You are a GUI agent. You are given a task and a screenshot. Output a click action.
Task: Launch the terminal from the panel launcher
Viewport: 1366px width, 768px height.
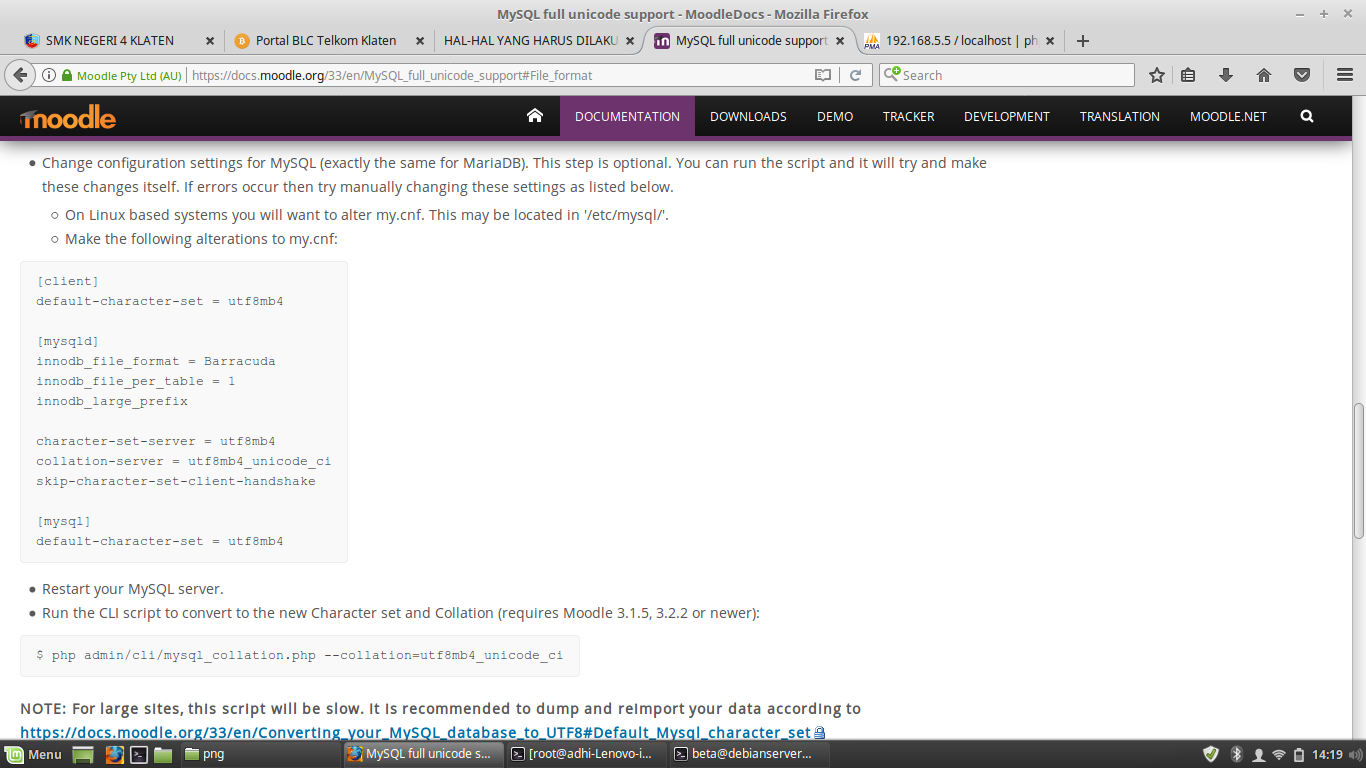(x=140, y=754)
